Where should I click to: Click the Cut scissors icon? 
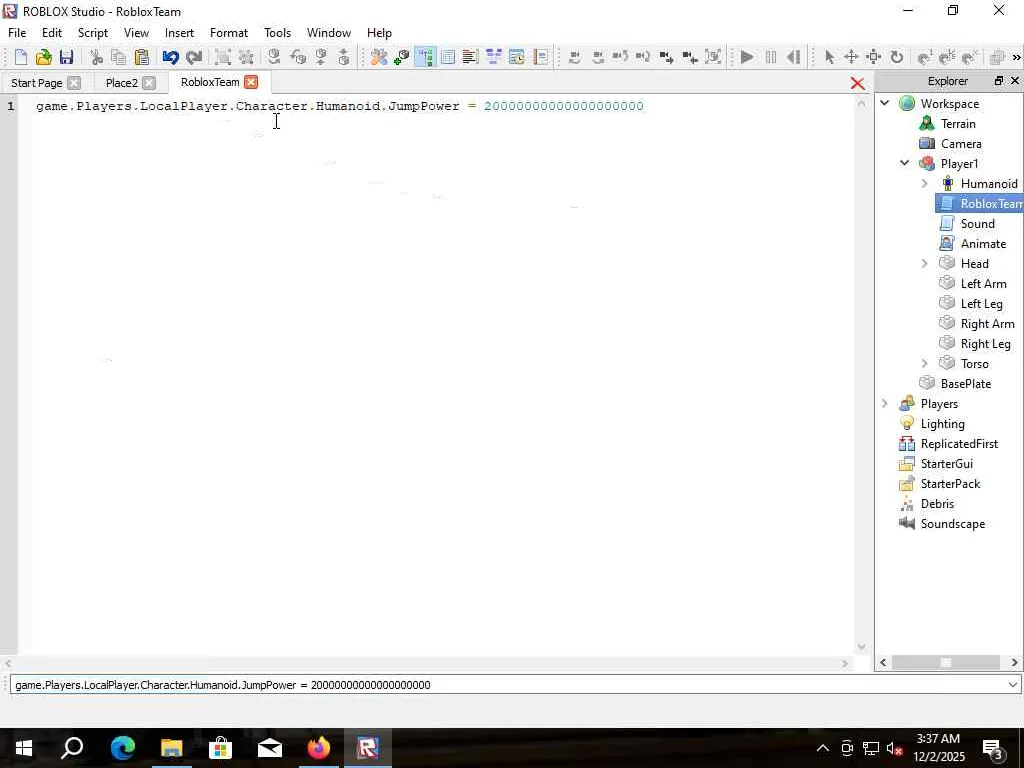[97, 57]
